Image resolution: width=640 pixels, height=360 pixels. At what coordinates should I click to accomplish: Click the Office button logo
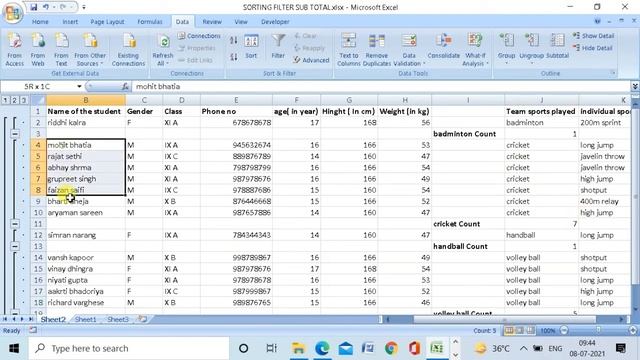pos(12,13)
